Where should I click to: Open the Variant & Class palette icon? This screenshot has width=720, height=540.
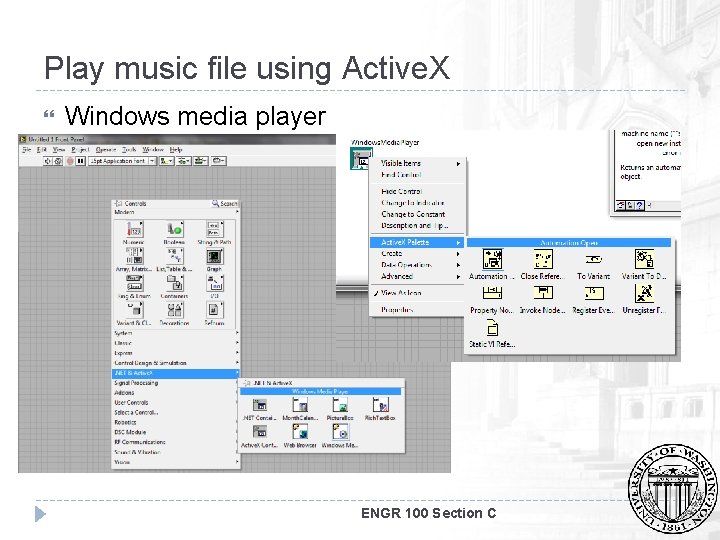[x=134, y=309]
